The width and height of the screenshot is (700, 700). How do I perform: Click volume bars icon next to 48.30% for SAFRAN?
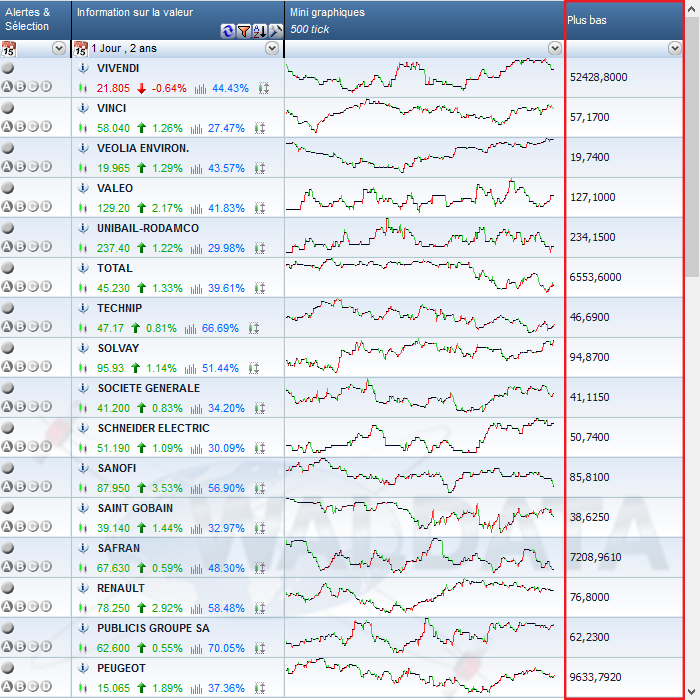tap(196, 569)
